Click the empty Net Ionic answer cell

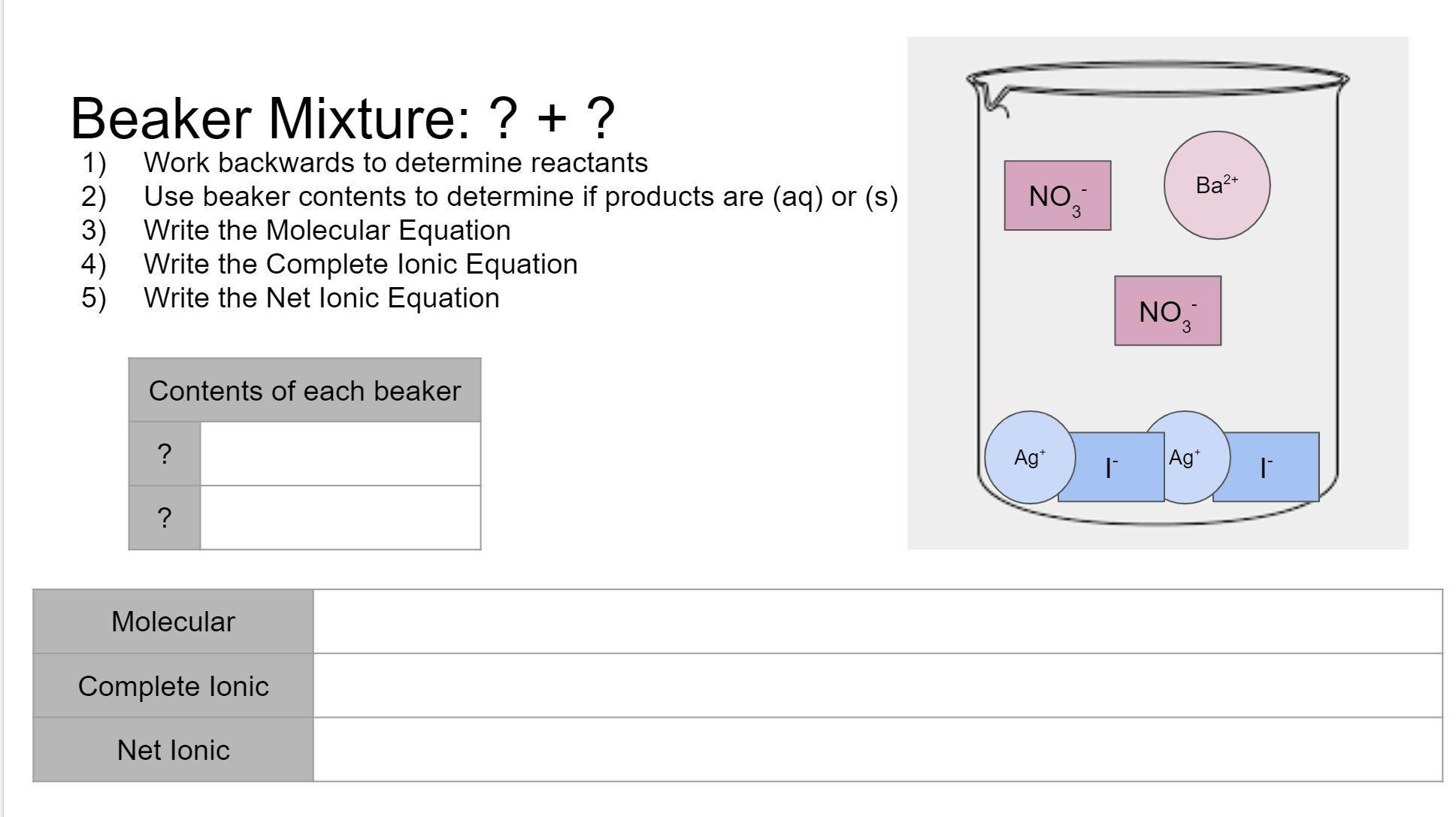point(877,749)
